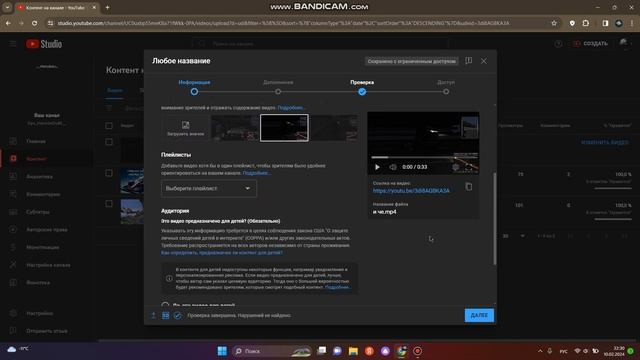Viewport: 640px width, 360px height.
Task: Open Настройка канала in the sidebar
Action: click(x=47, y=265)
